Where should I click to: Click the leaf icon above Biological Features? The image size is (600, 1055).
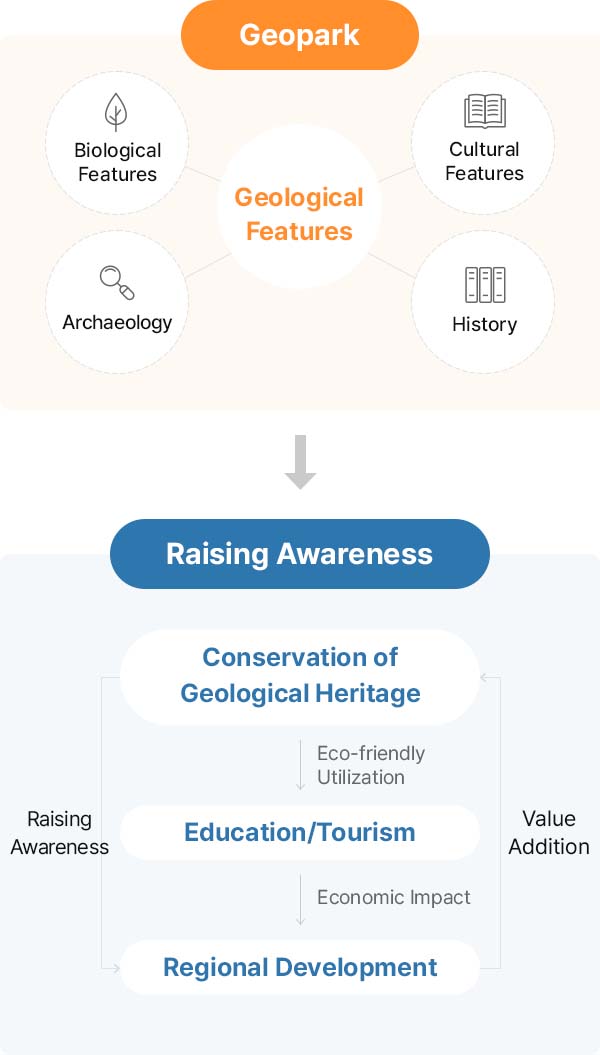pos(117,112)
